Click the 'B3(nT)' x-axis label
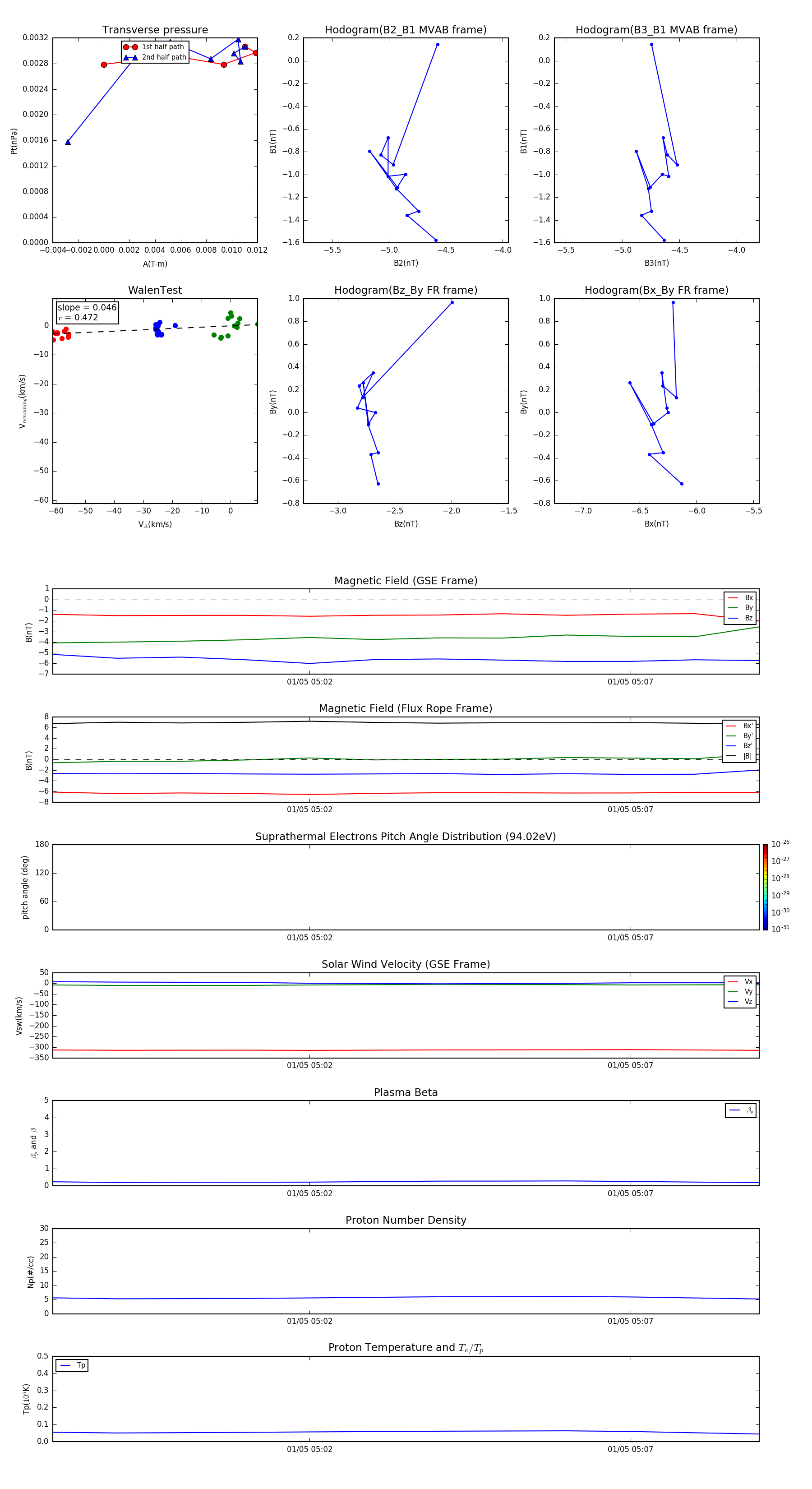 click(656, 263)
